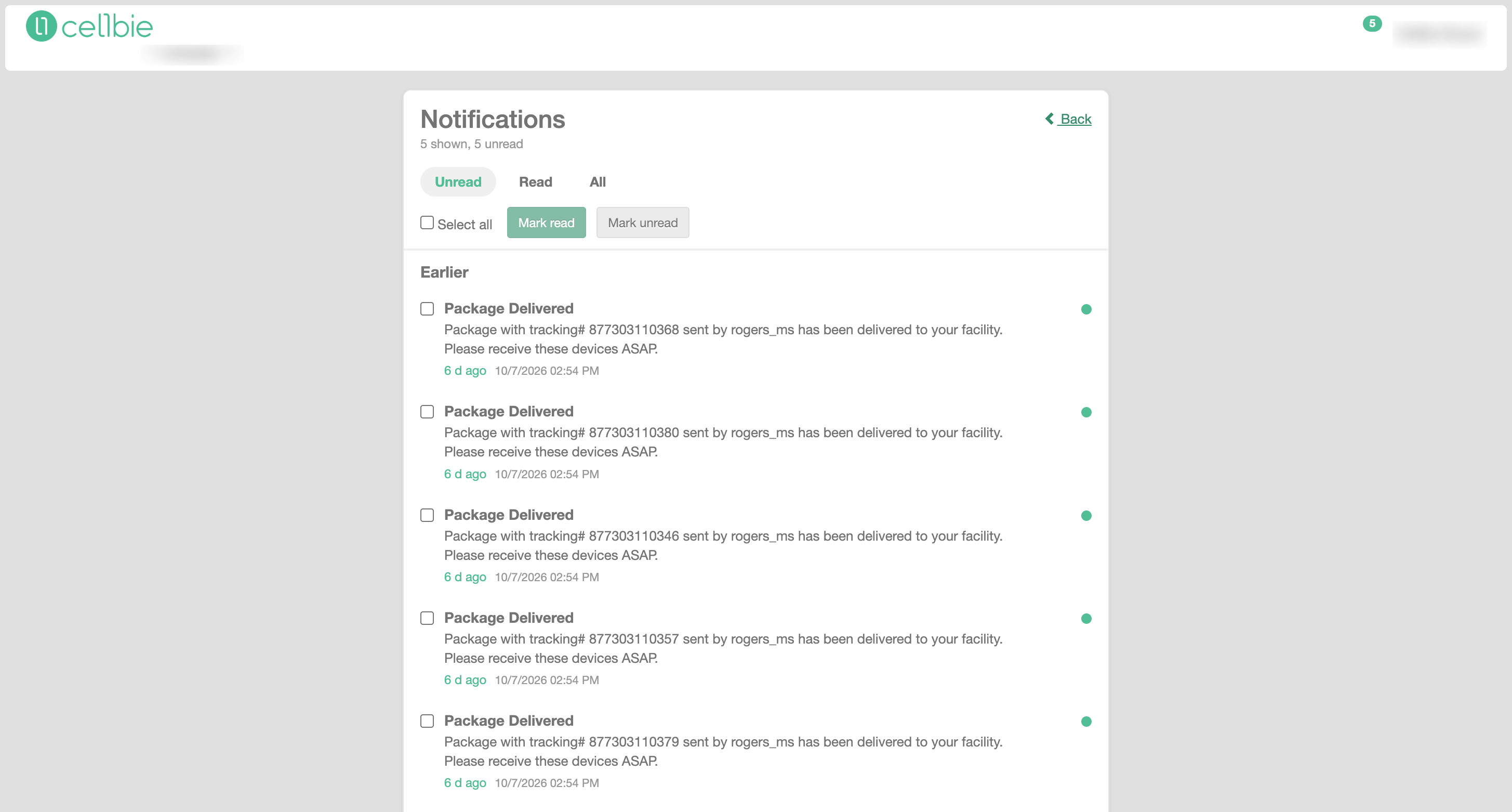Click the Package Delivered title for tracking 877303110380

(508, 412)
